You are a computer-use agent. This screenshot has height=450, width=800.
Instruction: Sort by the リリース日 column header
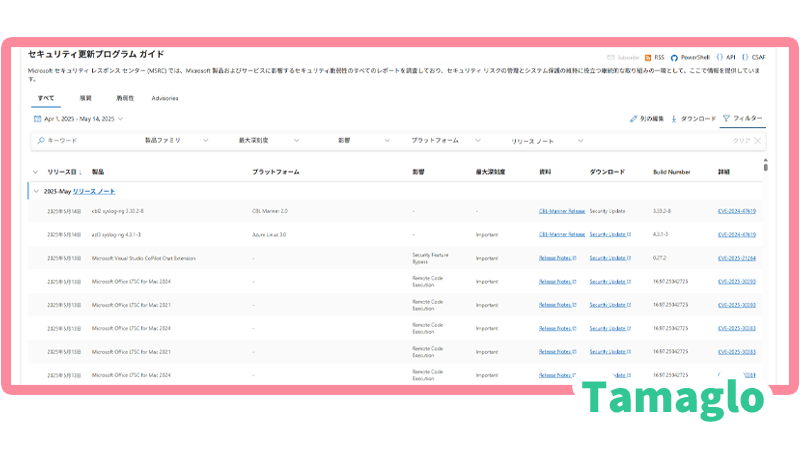(64, 172)
